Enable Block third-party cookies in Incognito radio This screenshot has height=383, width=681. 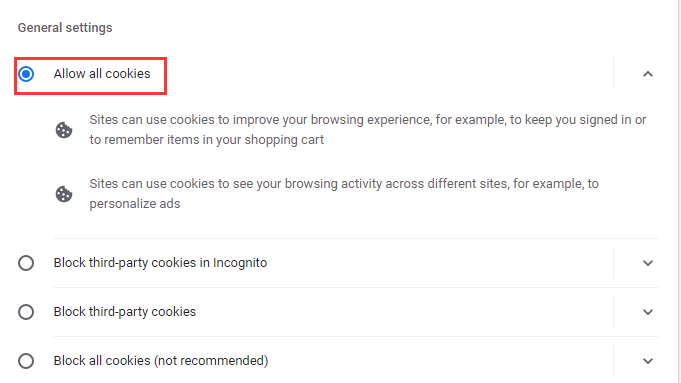coord(26,263)
